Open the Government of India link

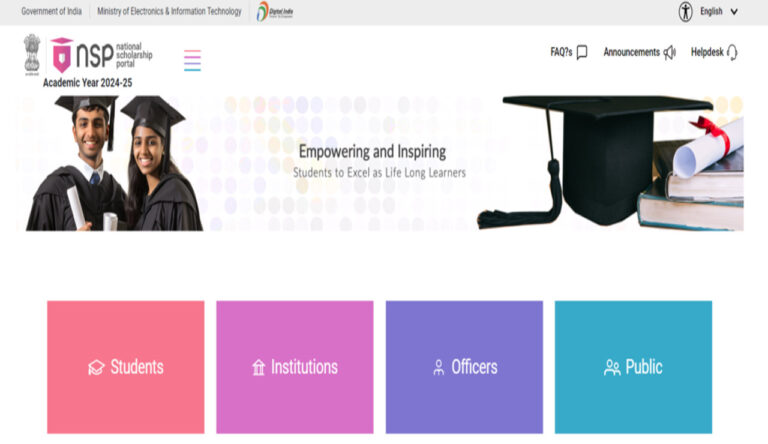[x=51, y=11]
